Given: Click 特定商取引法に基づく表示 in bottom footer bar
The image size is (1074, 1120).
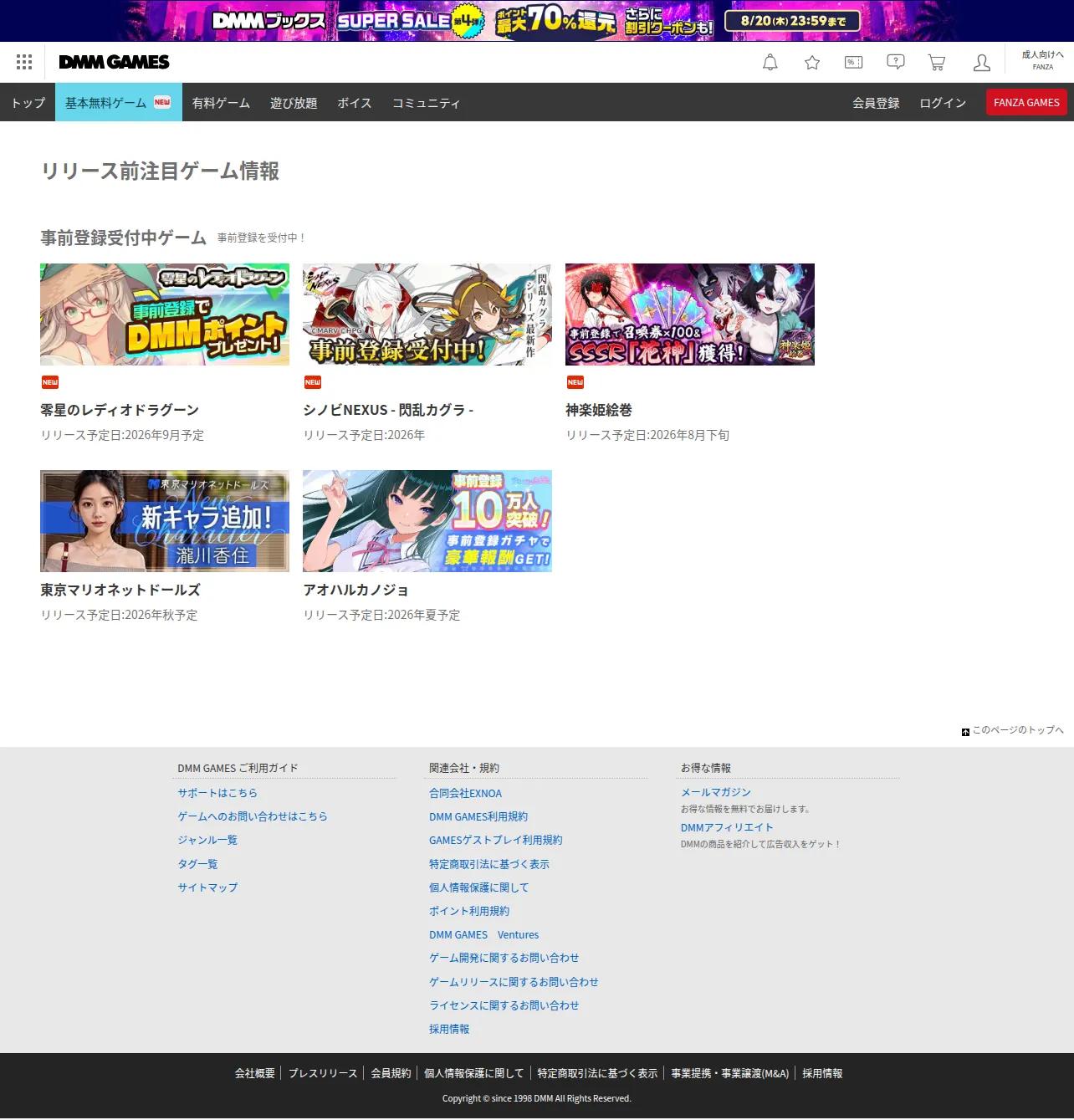Looking at the screenshot, I should [x=598, y=1073].
